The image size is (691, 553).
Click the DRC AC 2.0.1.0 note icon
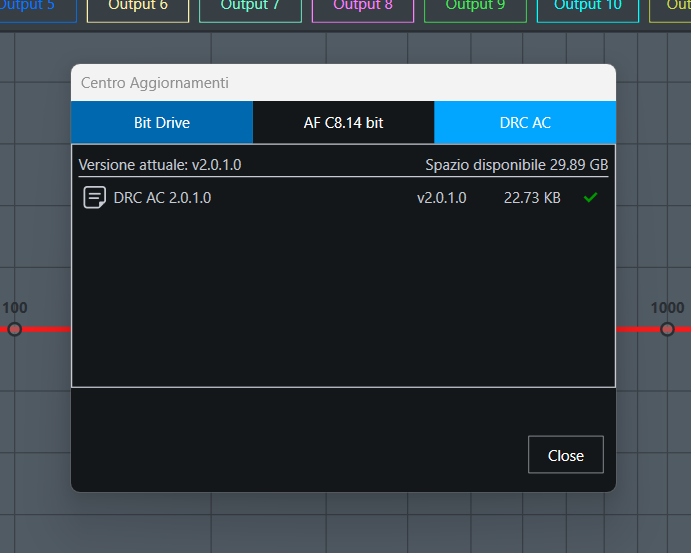(94, 197)
